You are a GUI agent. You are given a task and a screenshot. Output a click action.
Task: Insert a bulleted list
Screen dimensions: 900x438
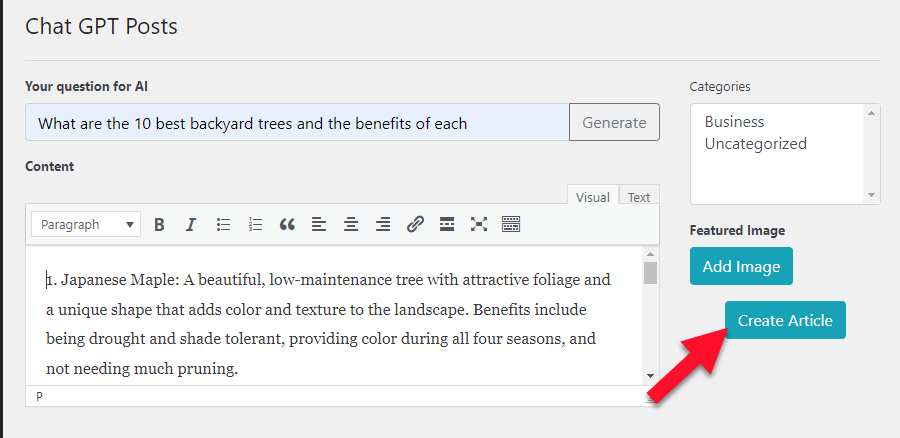click(x=223, y=225)
